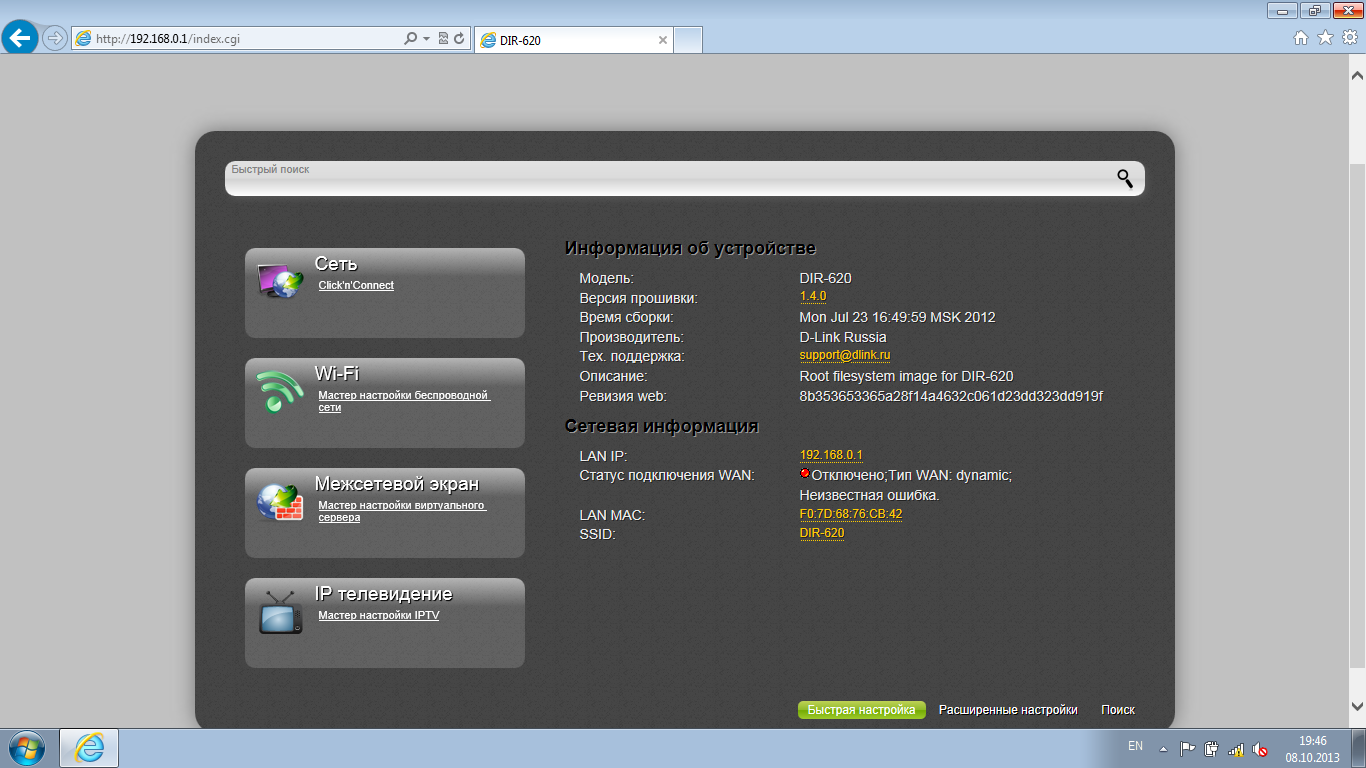Click the Сетевая информация heading
The image size is (1366, 768).
point(662,426)
